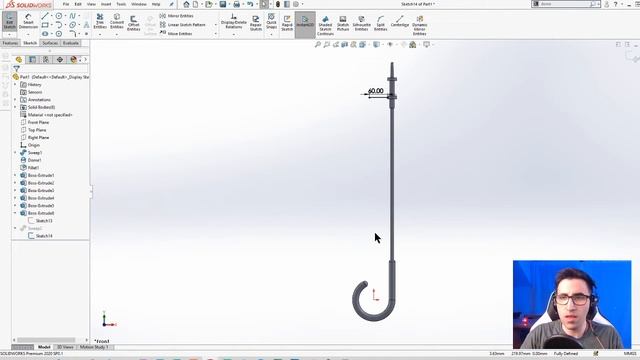Select the Corner Rectangle tool

[x=45, y=25]
